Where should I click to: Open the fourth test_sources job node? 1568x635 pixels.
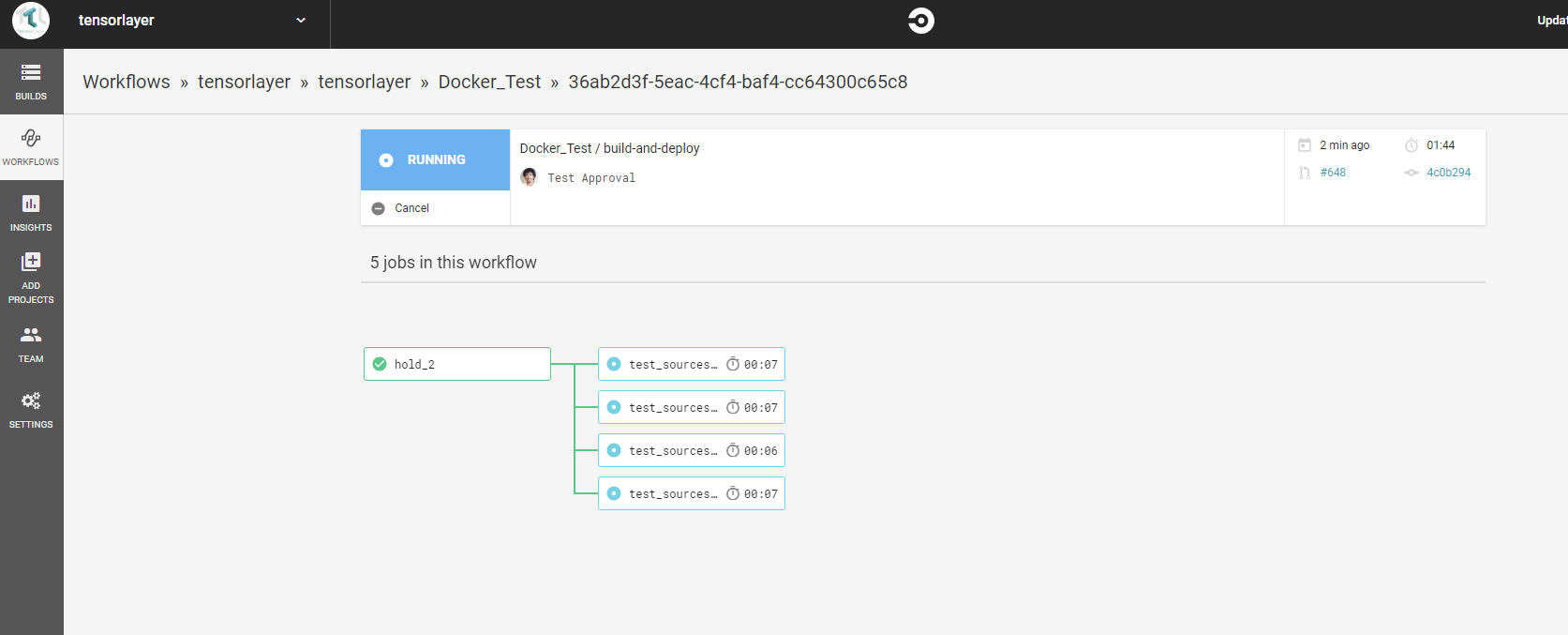click(692, 493)
